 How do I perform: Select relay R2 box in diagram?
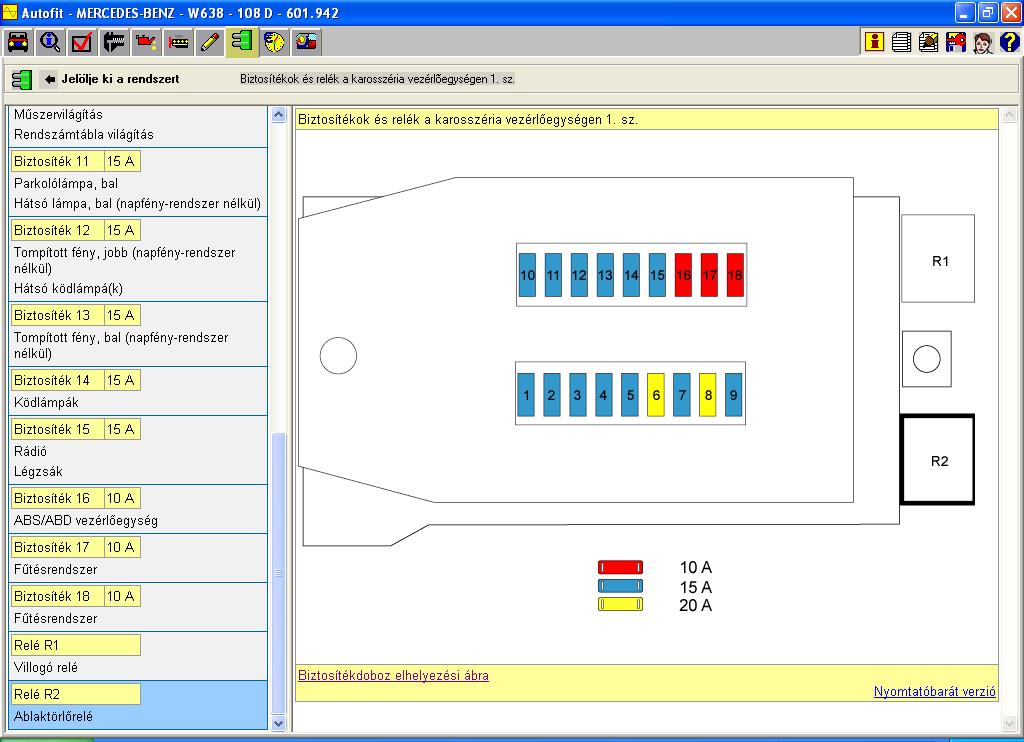[x=938, y=460]
